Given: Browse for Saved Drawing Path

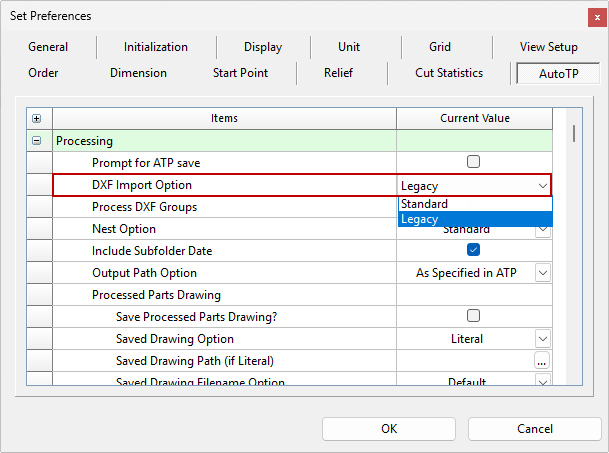Looking at the screenshot, I should [x=542, y=361].
